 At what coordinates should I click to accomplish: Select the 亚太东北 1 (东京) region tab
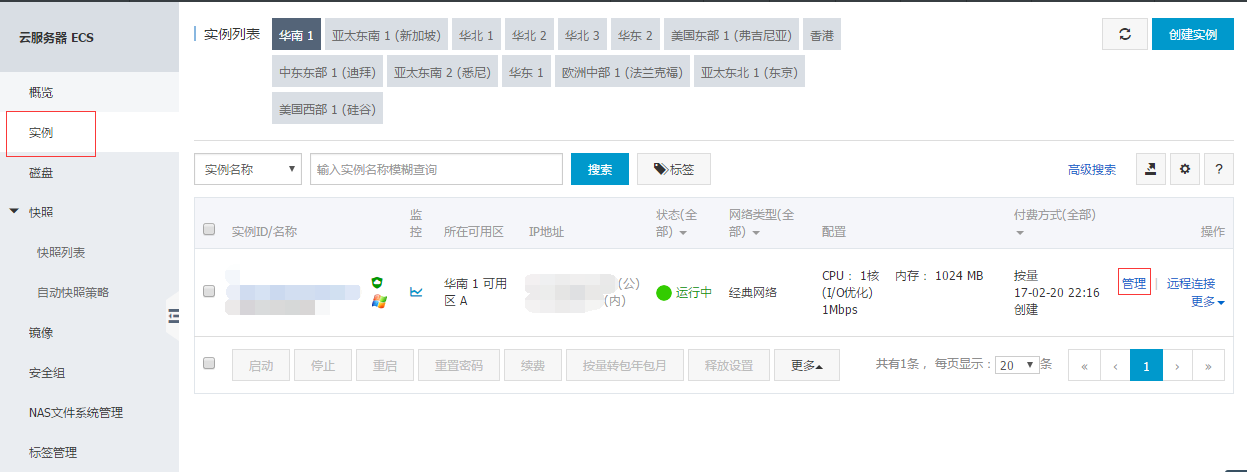[x=750, y=72]
